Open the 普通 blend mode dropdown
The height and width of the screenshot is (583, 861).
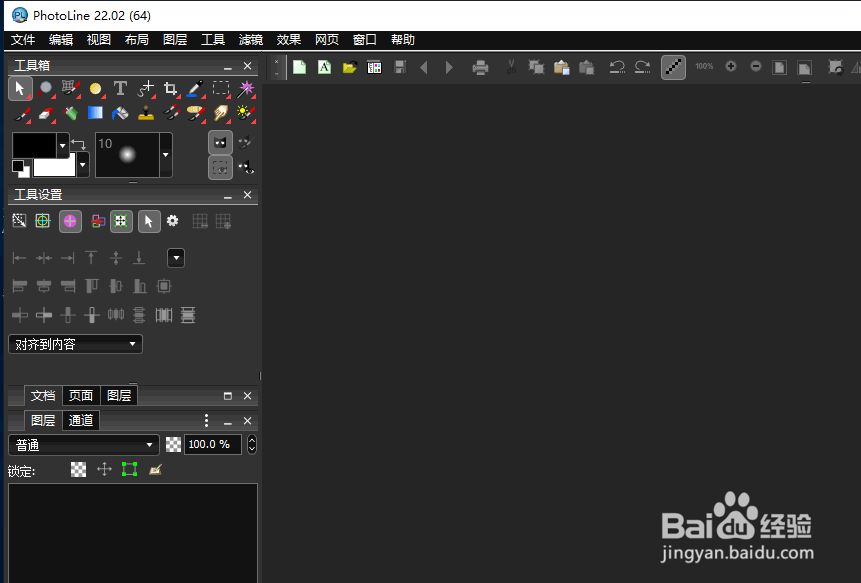tap(83, 445)
